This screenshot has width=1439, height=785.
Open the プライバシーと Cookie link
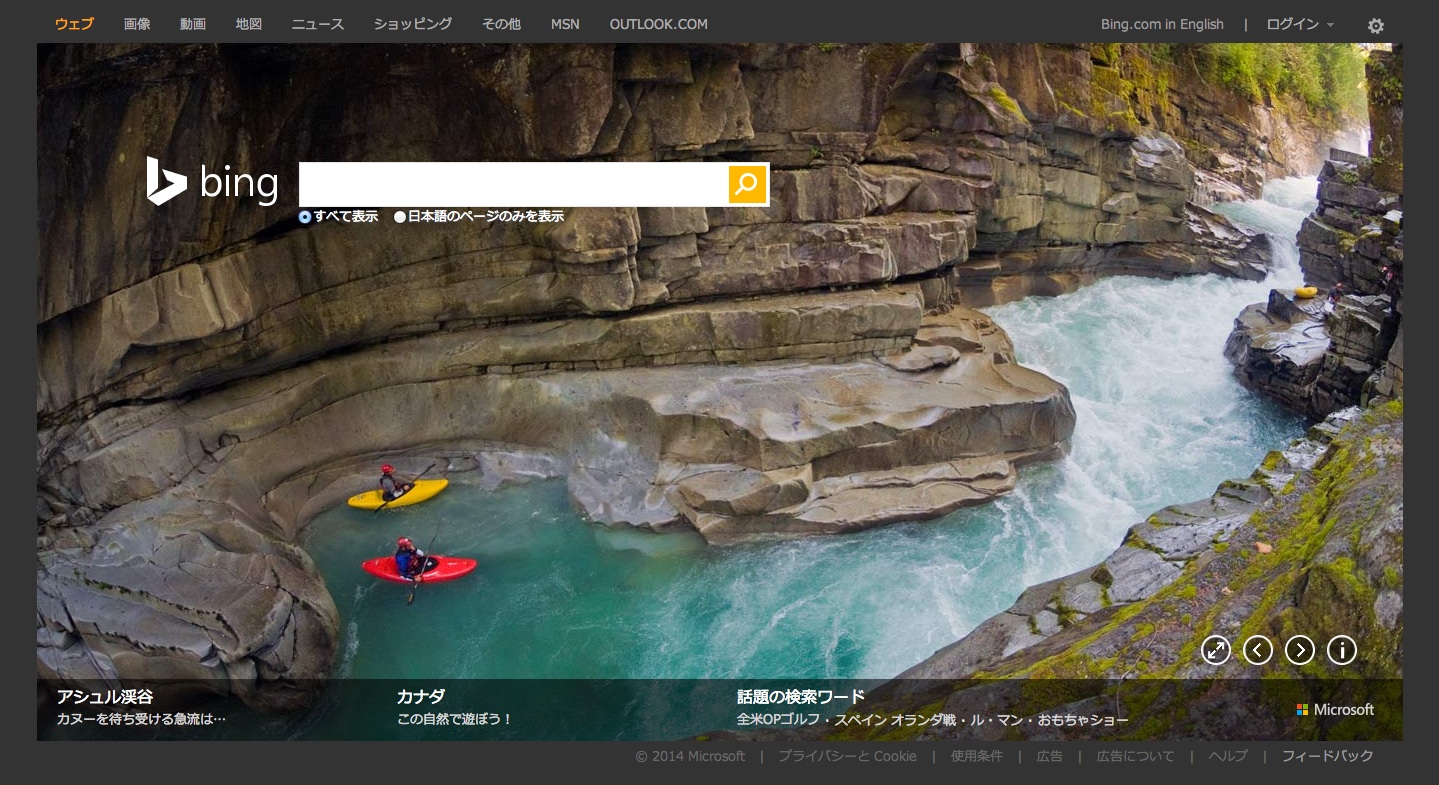tap(847, 756)
